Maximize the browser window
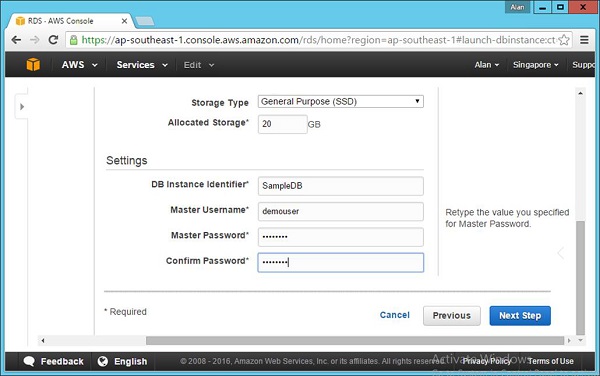 point(560,7)
